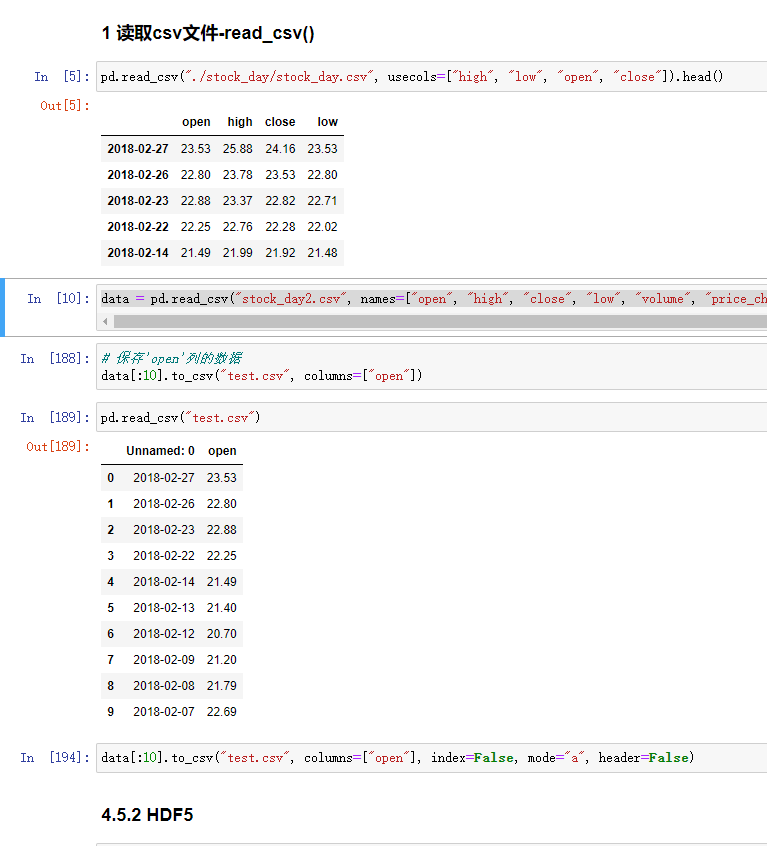Click the value 20.70 in Out[189] table

[x=222, y=634]
